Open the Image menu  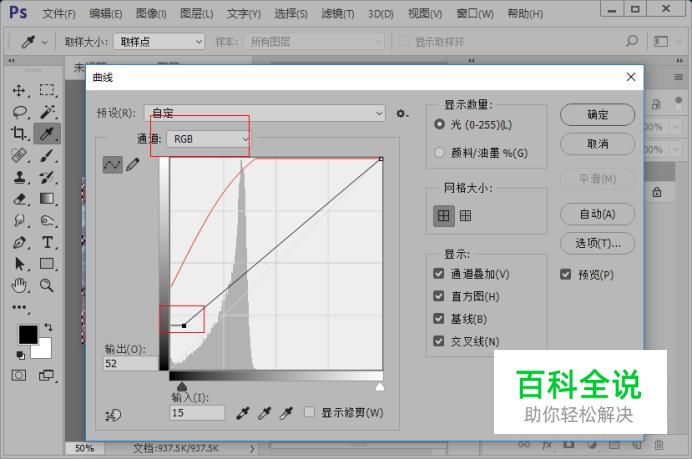tap(151, 14)
